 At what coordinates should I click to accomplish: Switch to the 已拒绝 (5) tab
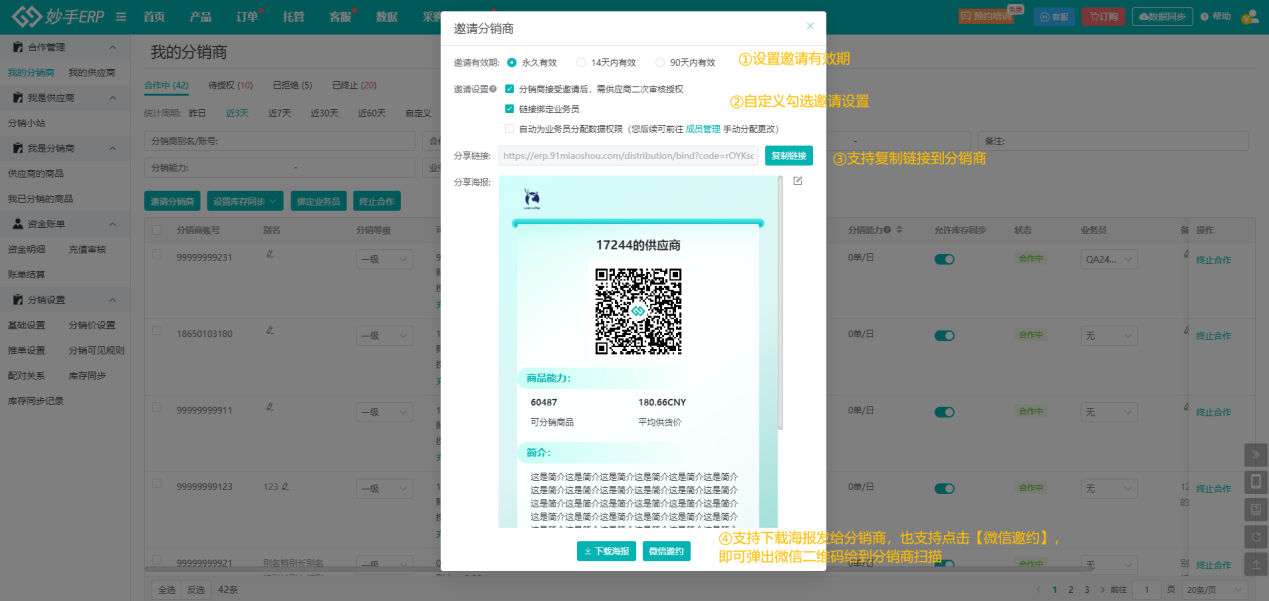pos(293,85)
